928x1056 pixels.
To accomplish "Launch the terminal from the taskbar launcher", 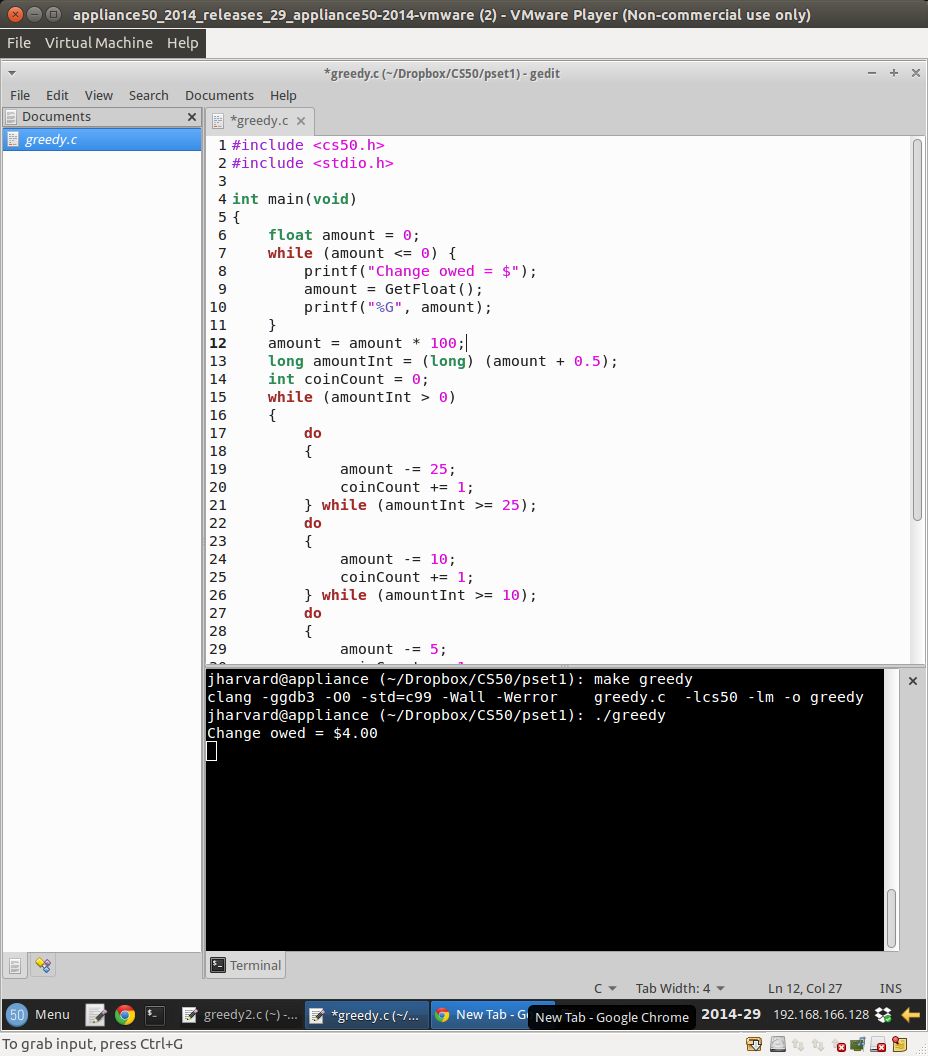I will point(154,1014).
